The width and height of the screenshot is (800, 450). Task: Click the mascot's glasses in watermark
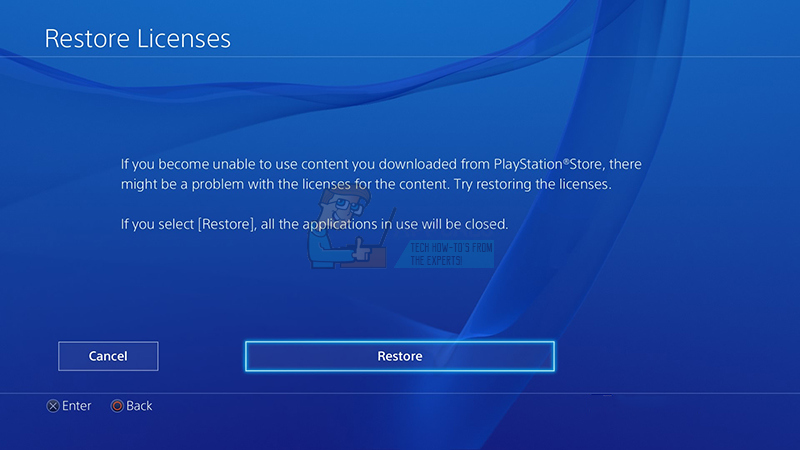pyautogui.click(x=347, y=206)
